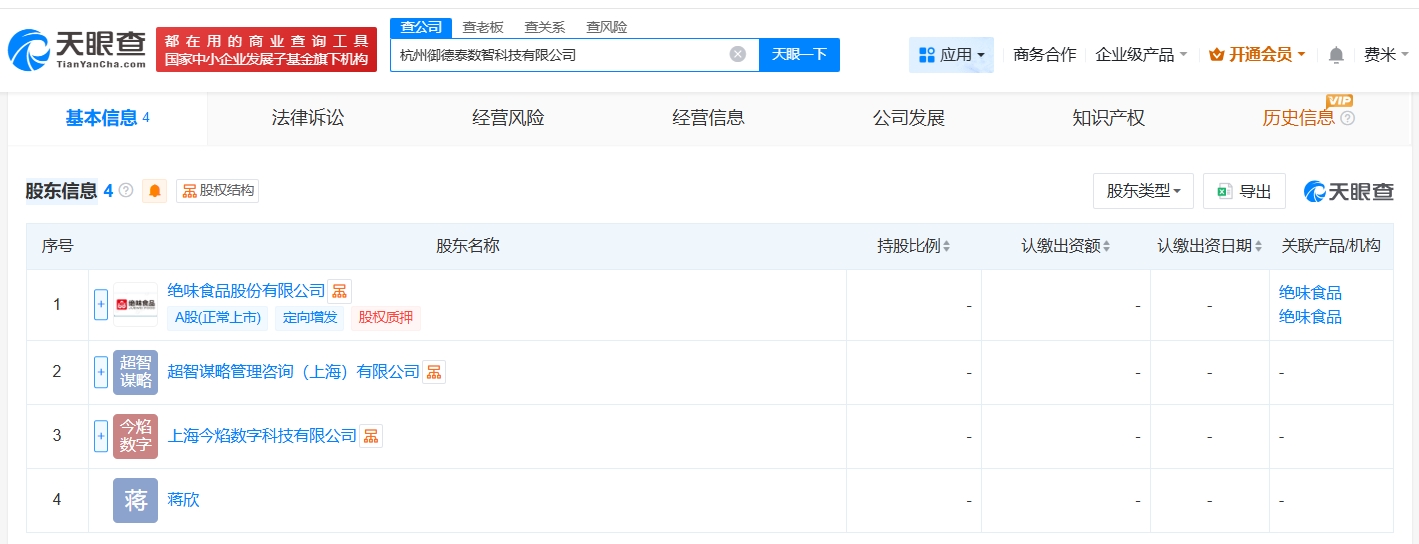Select the 经营信息 tab
The width and height of the screenshot is (1419, 544).
[708, 118]
